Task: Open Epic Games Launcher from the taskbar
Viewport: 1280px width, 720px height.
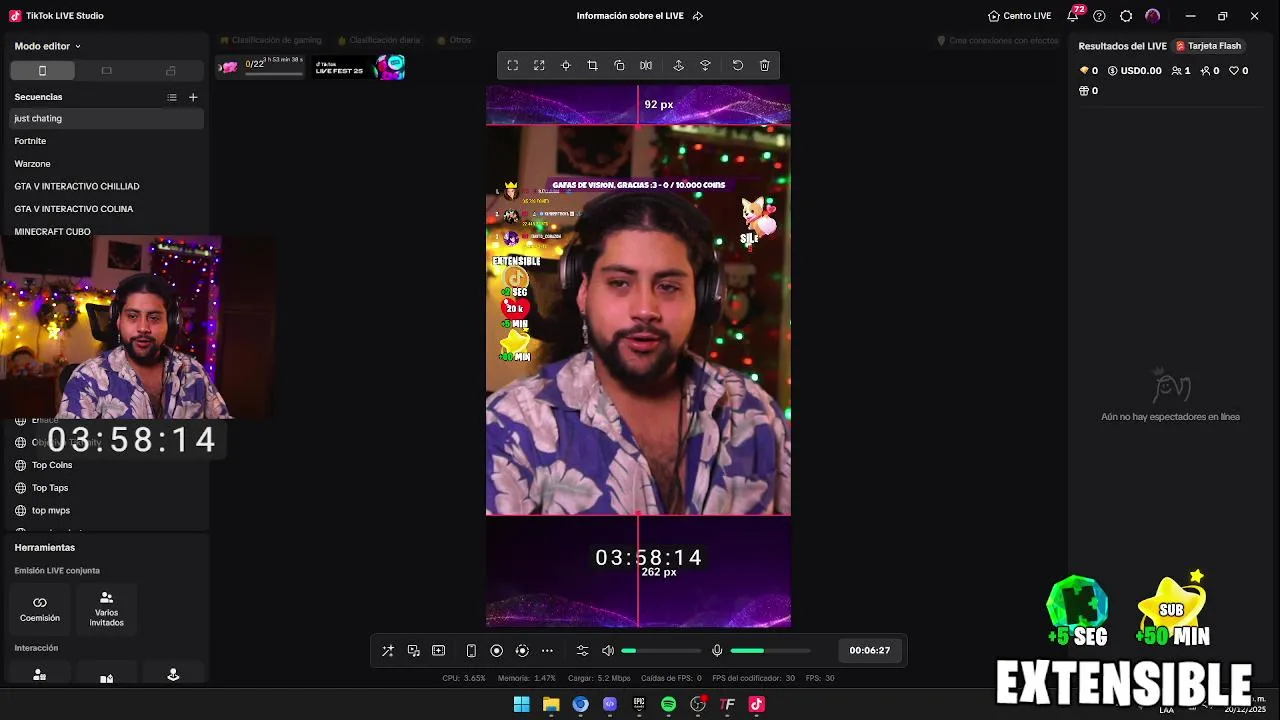Action: [x=639, y=704]
